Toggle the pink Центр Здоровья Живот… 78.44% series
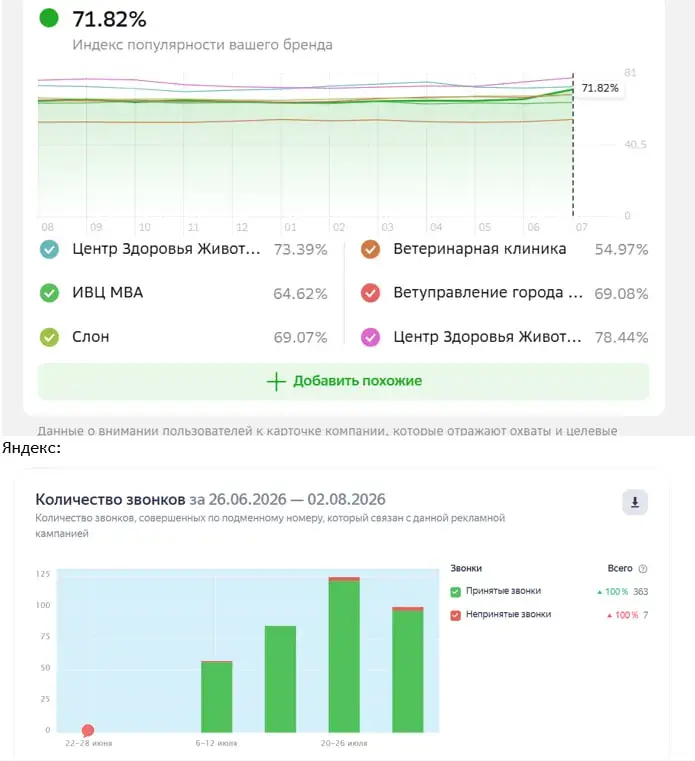 point(370,337)
